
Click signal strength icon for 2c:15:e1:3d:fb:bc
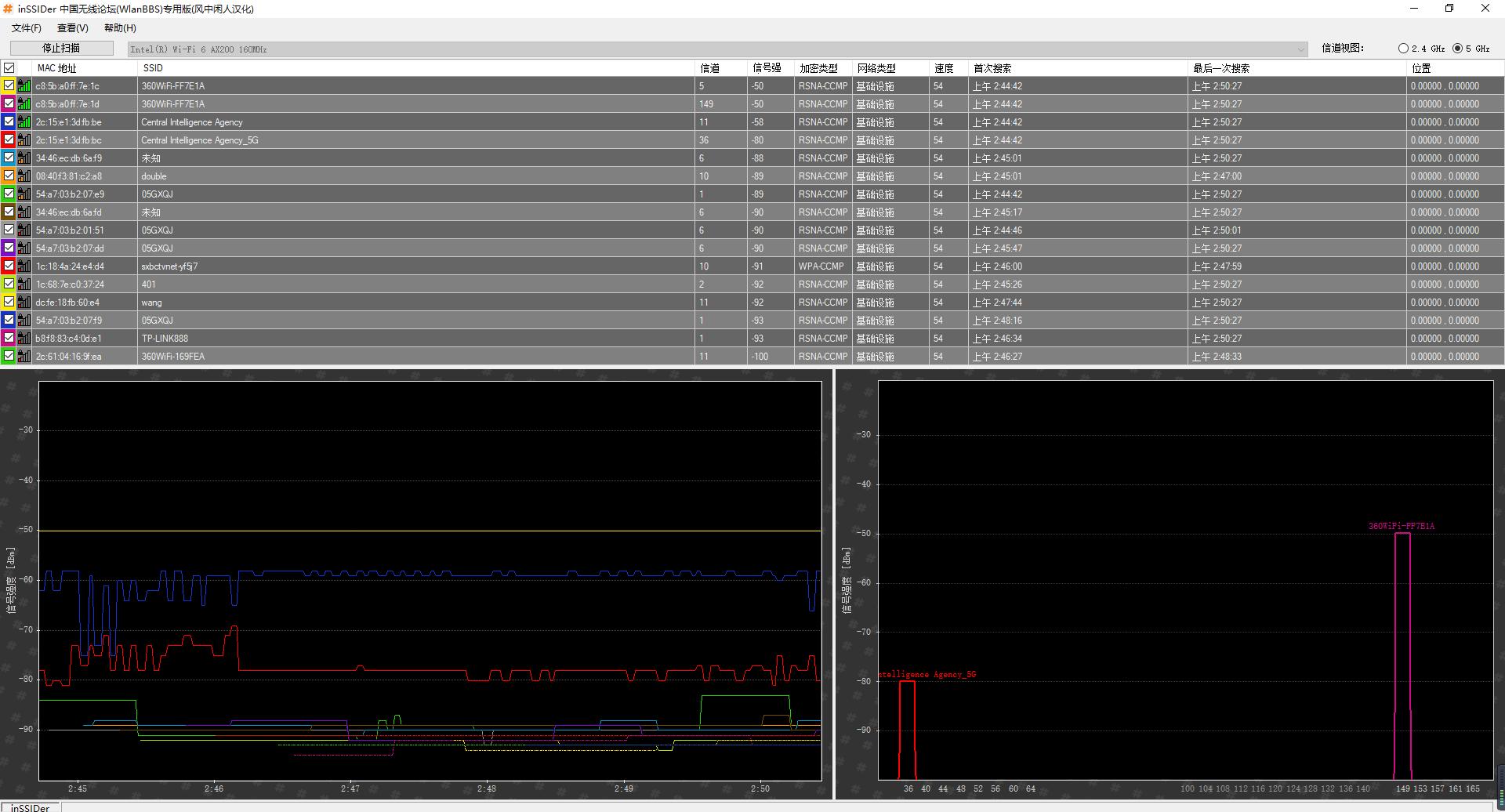pos(24,140)
